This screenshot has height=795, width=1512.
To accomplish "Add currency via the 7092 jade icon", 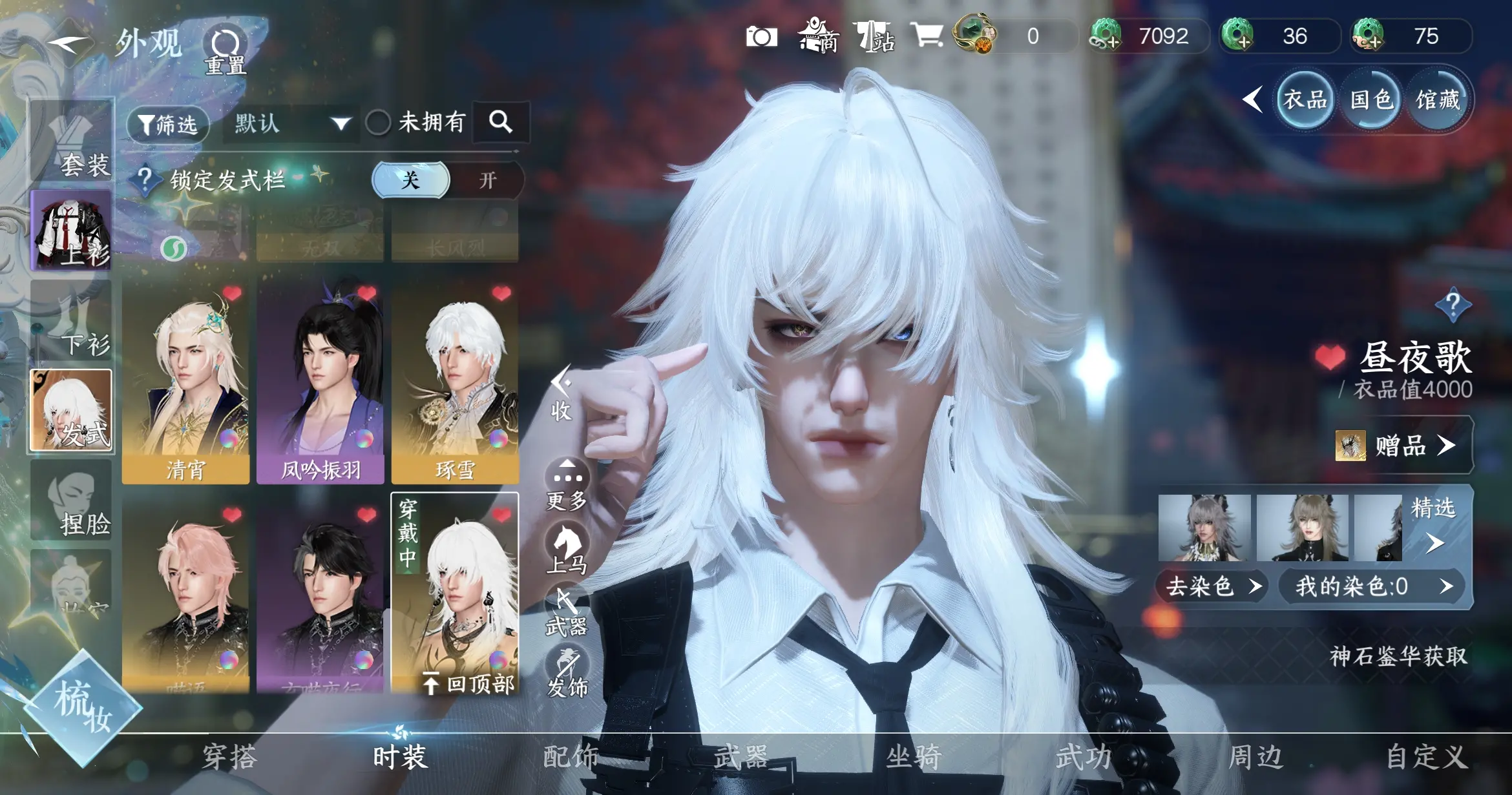I will [x=1106, y=35].
